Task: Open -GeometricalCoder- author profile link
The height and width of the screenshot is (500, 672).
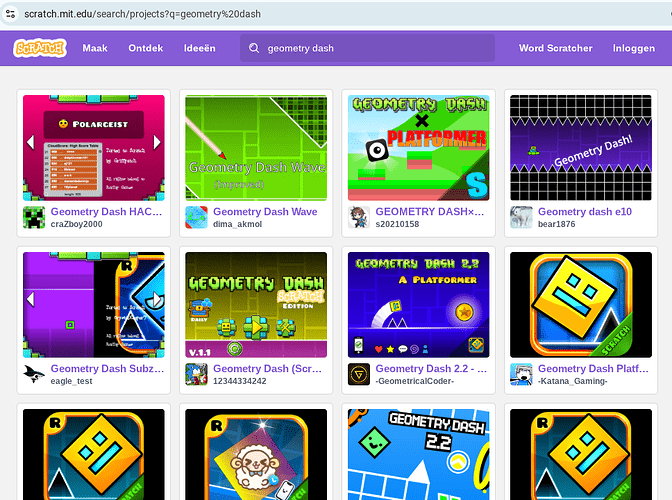Action: tap(415, 381)
